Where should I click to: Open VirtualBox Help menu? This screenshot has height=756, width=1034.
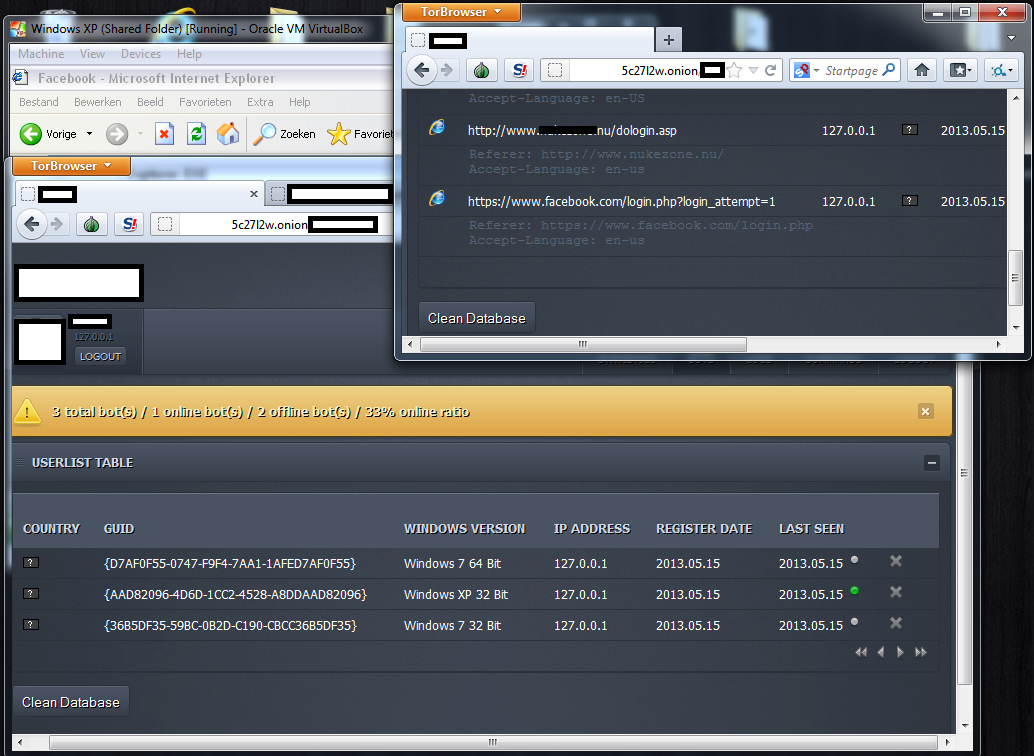click(x=189, y=54)
